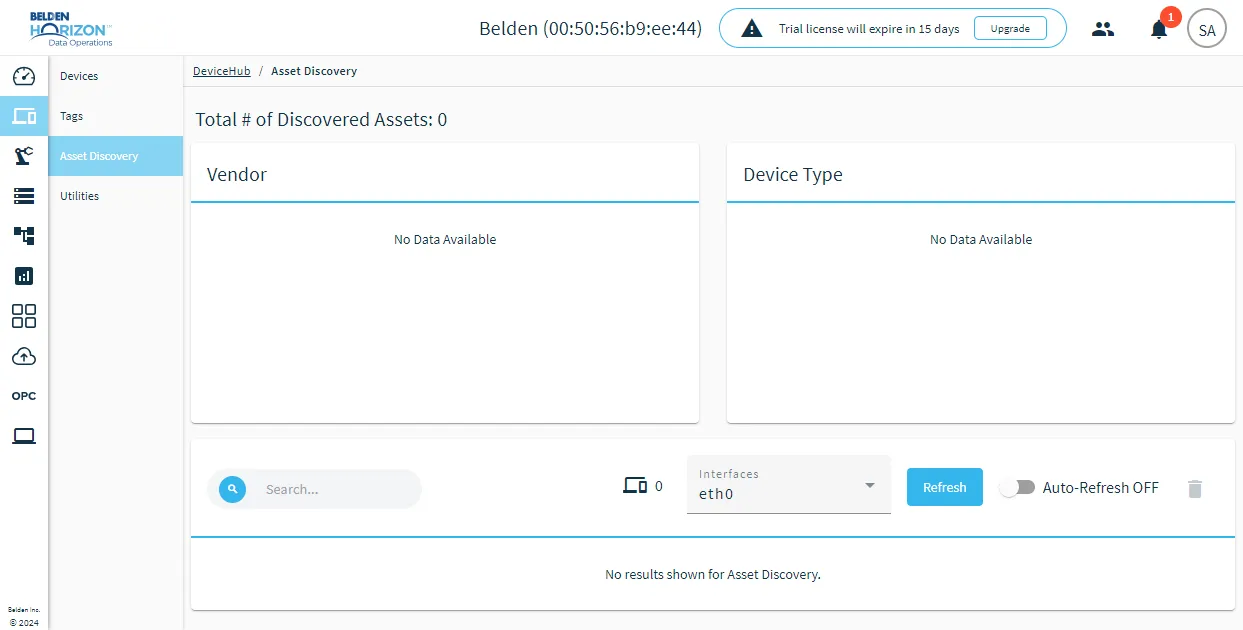Click the stacked server rows sidebar icon
This screenshot has height=630, width=1243.
24,196
